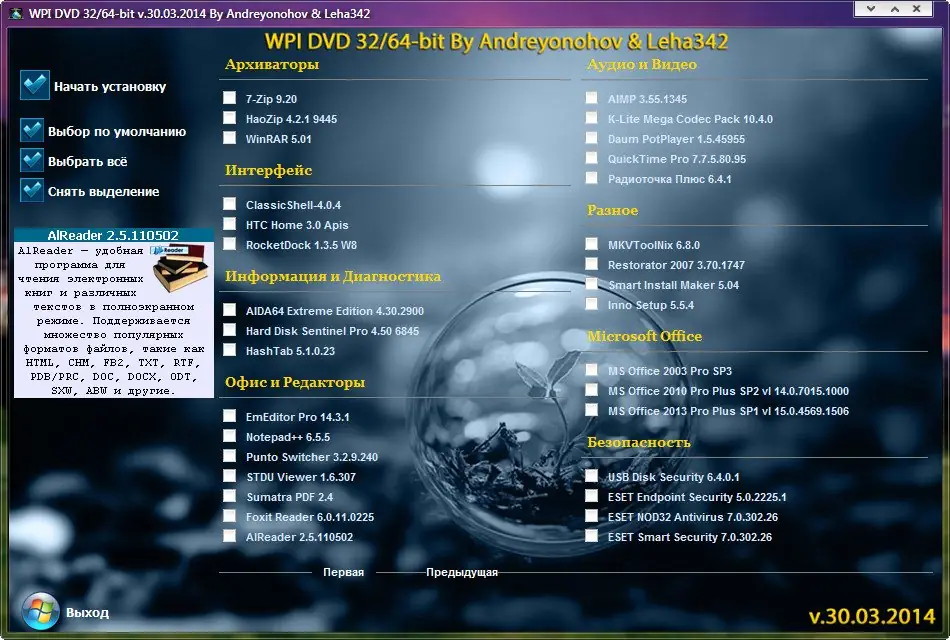This screenshot has width=950, height=640.
Task: Click AIDA64 Extreme Edition 4.30.2900 label
Action: 335,311
